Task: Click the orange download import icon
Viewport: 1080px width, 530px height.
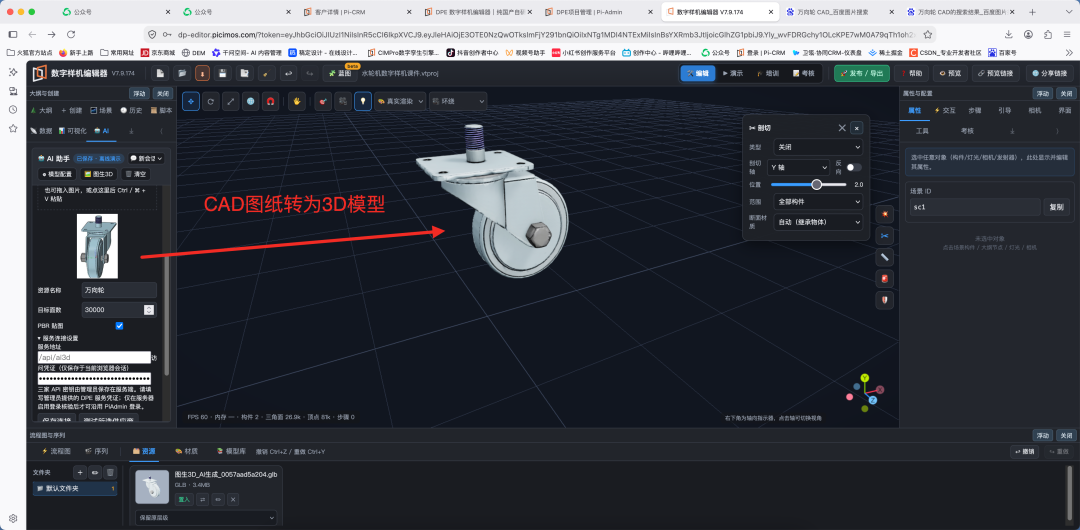Action: [202, 73]
